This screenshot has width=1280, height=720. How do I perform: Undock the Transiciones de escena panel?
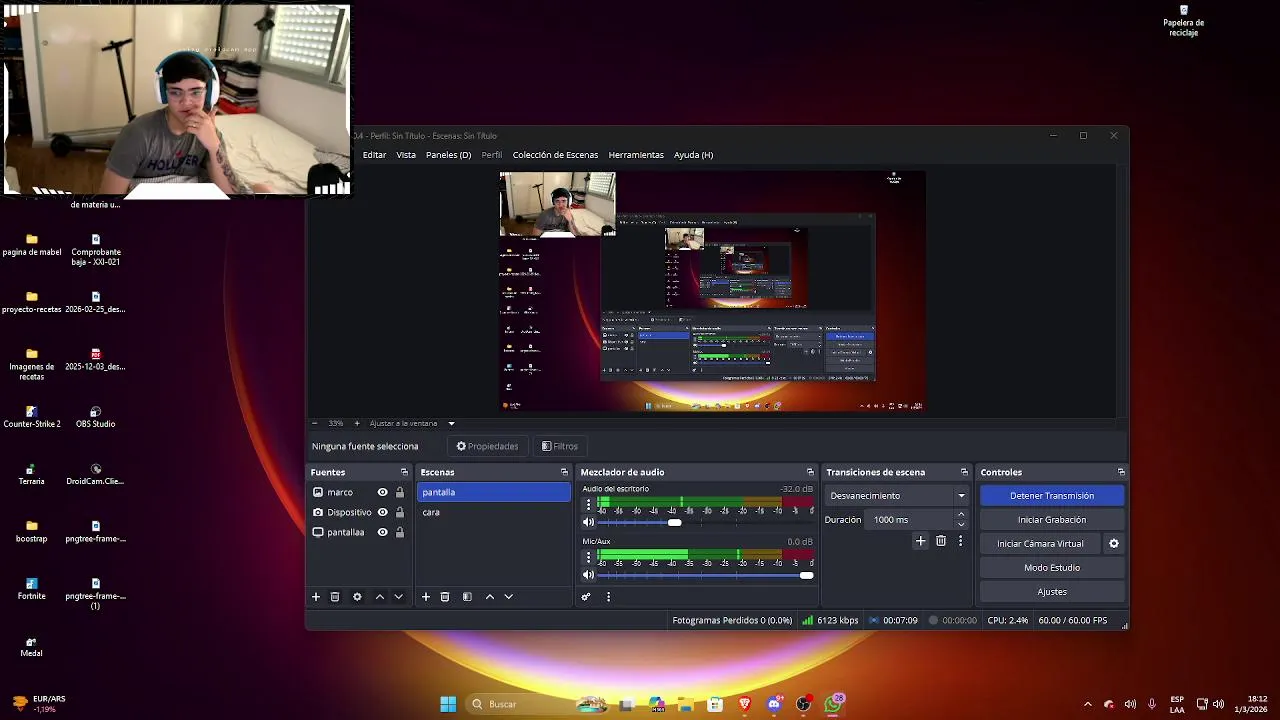964,472
